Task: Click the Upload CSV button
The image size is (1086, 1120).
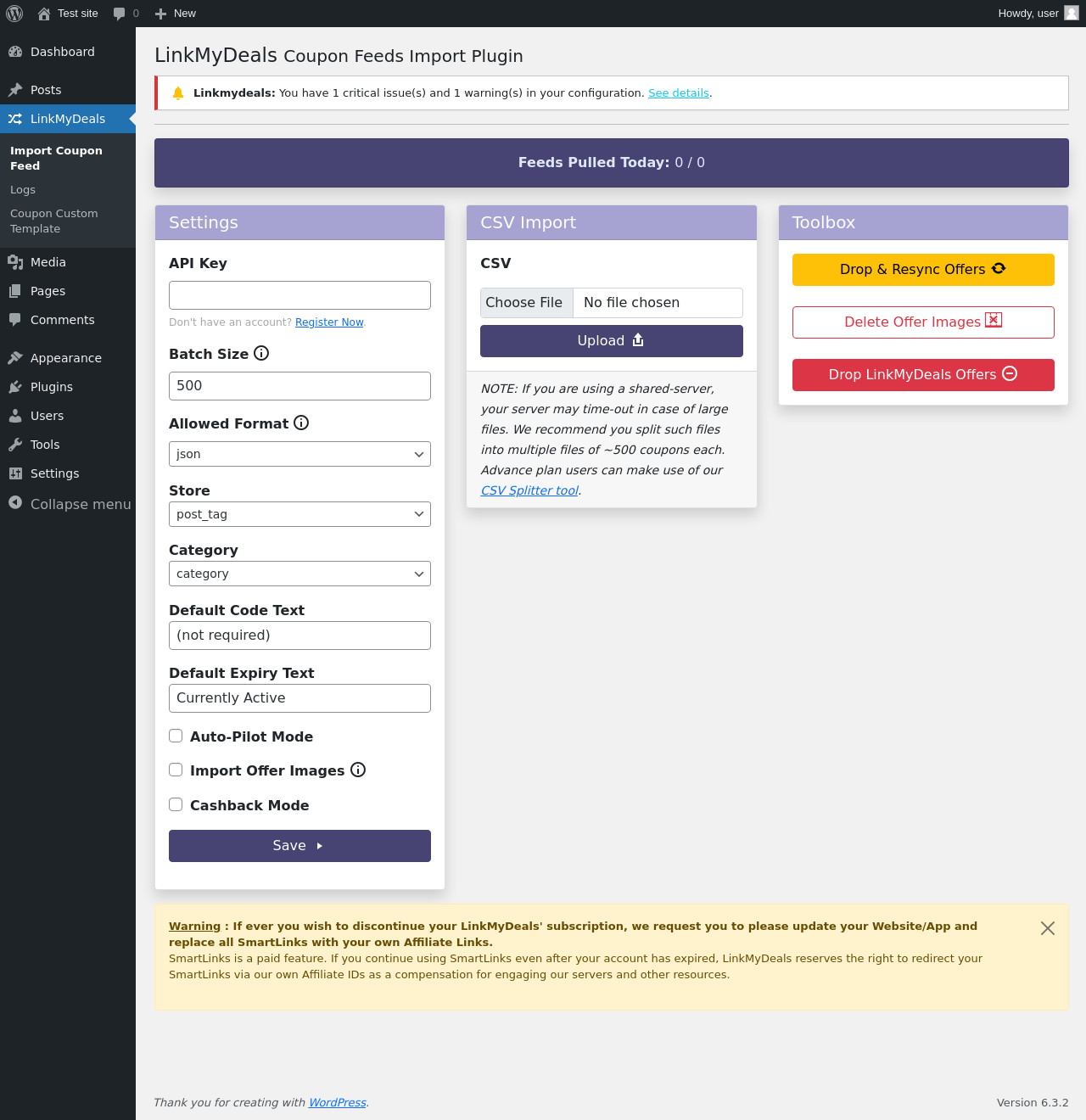Action: 612,341
